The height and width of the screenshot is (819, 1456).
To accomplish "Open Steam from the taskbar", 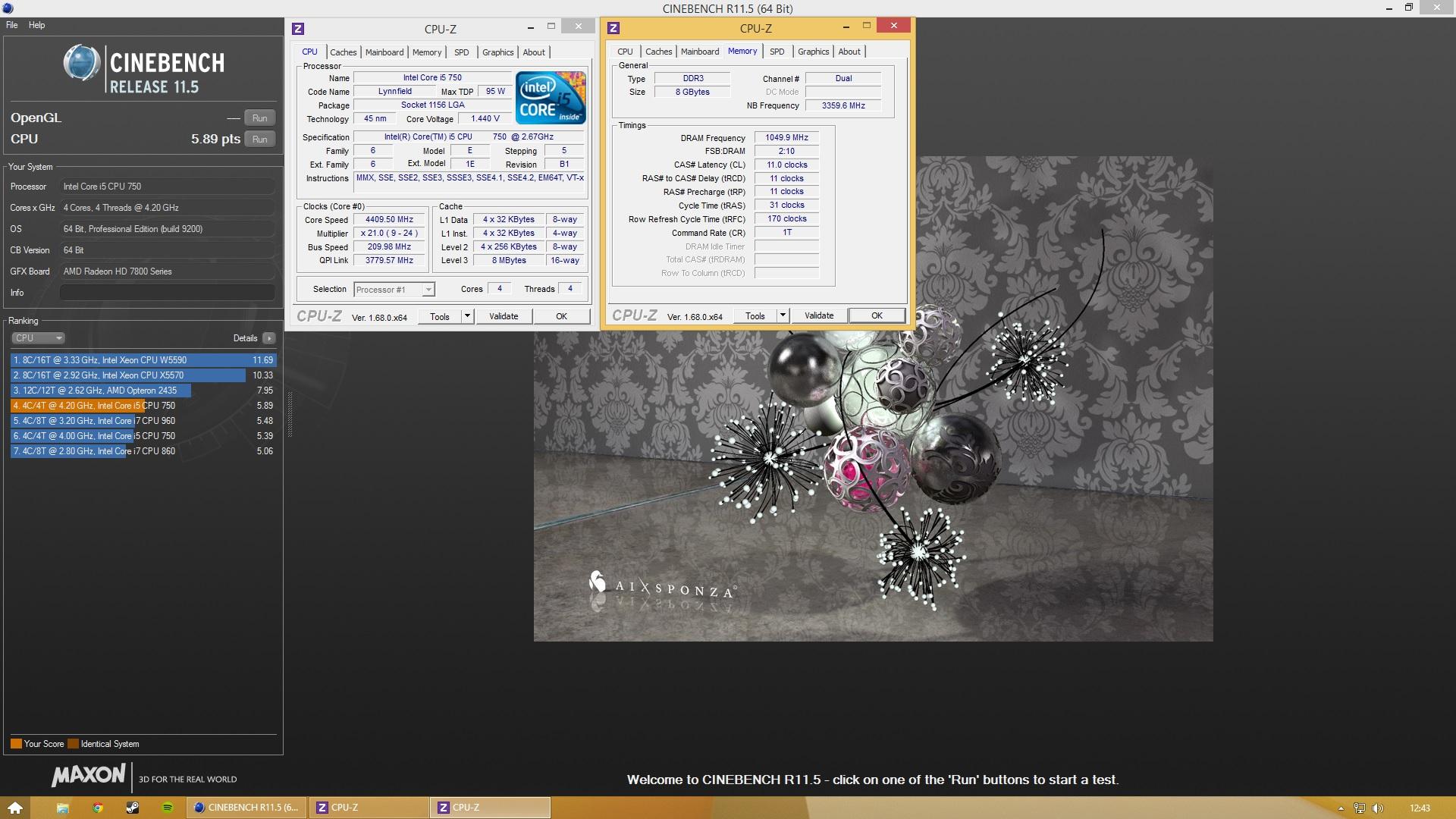I will [x=132, y=808].
